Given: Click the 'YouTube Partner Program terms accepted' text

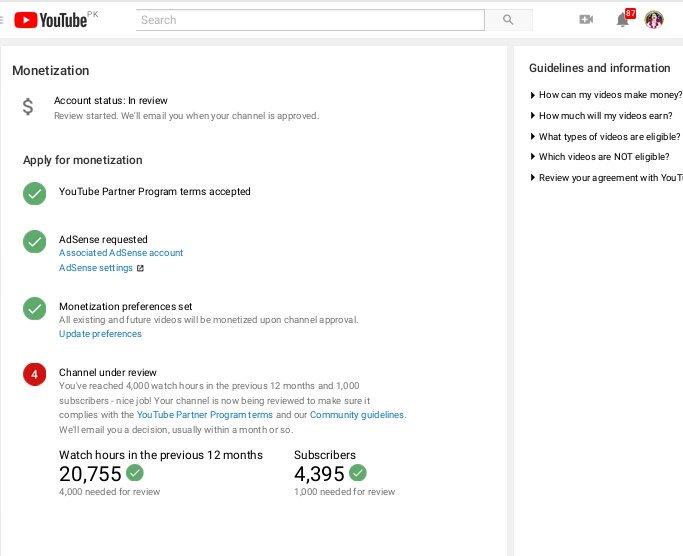Looking at the screenshot, I should 155,192.
